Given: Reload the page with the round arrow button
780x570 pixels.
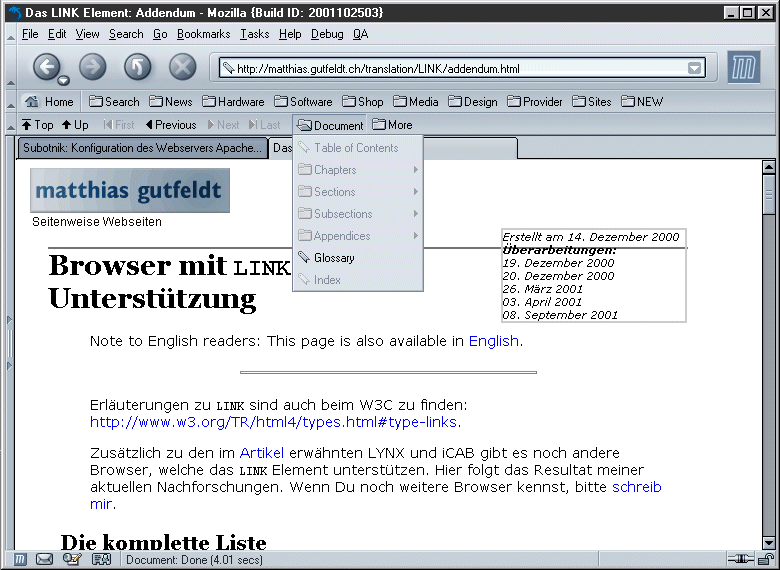Looking at the screenshot, I should pyautogui.click(x=138, y=67).
